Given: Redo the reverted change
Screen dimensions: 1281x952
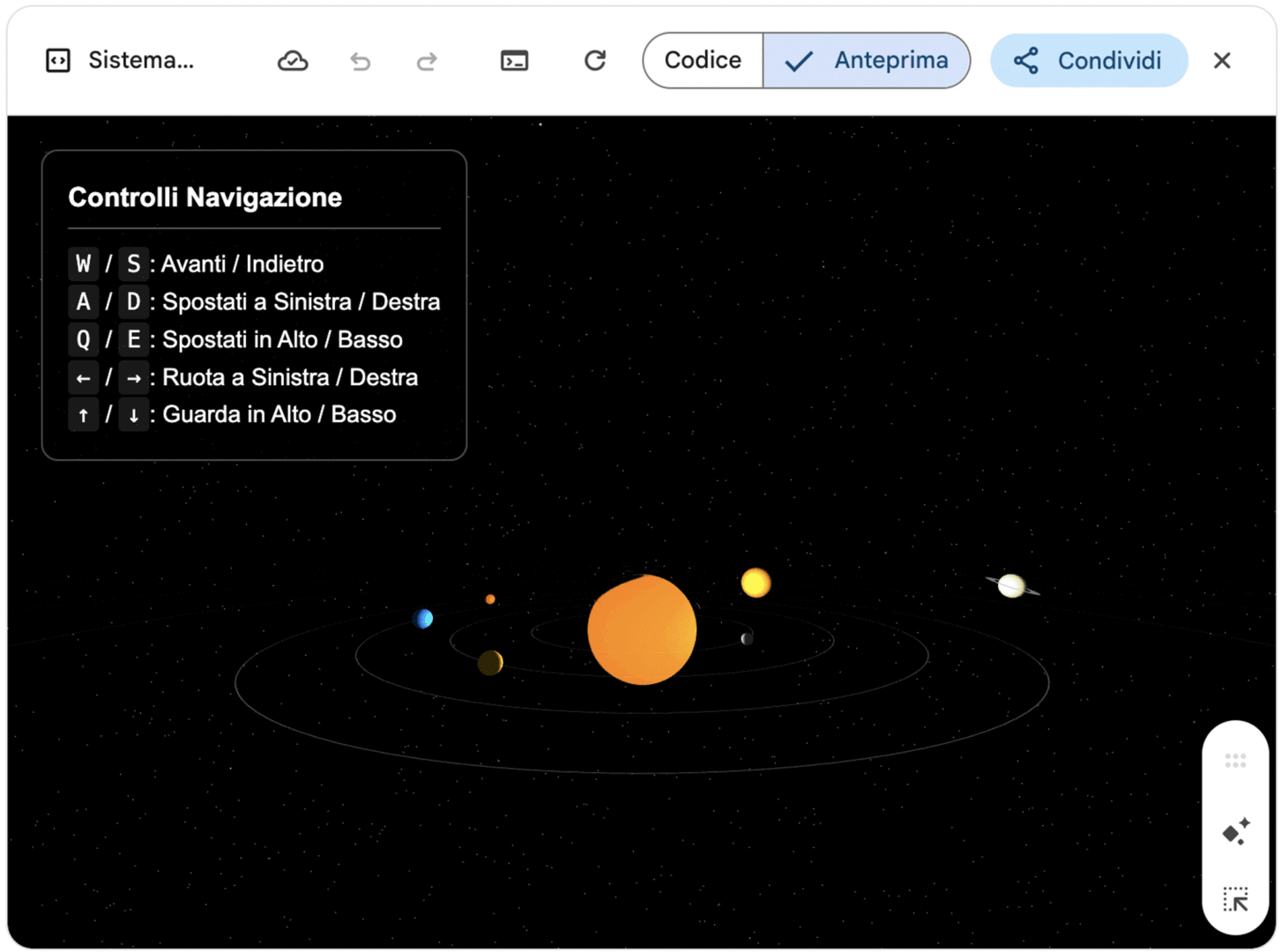Looking at the screenshot, I should 427,61.
